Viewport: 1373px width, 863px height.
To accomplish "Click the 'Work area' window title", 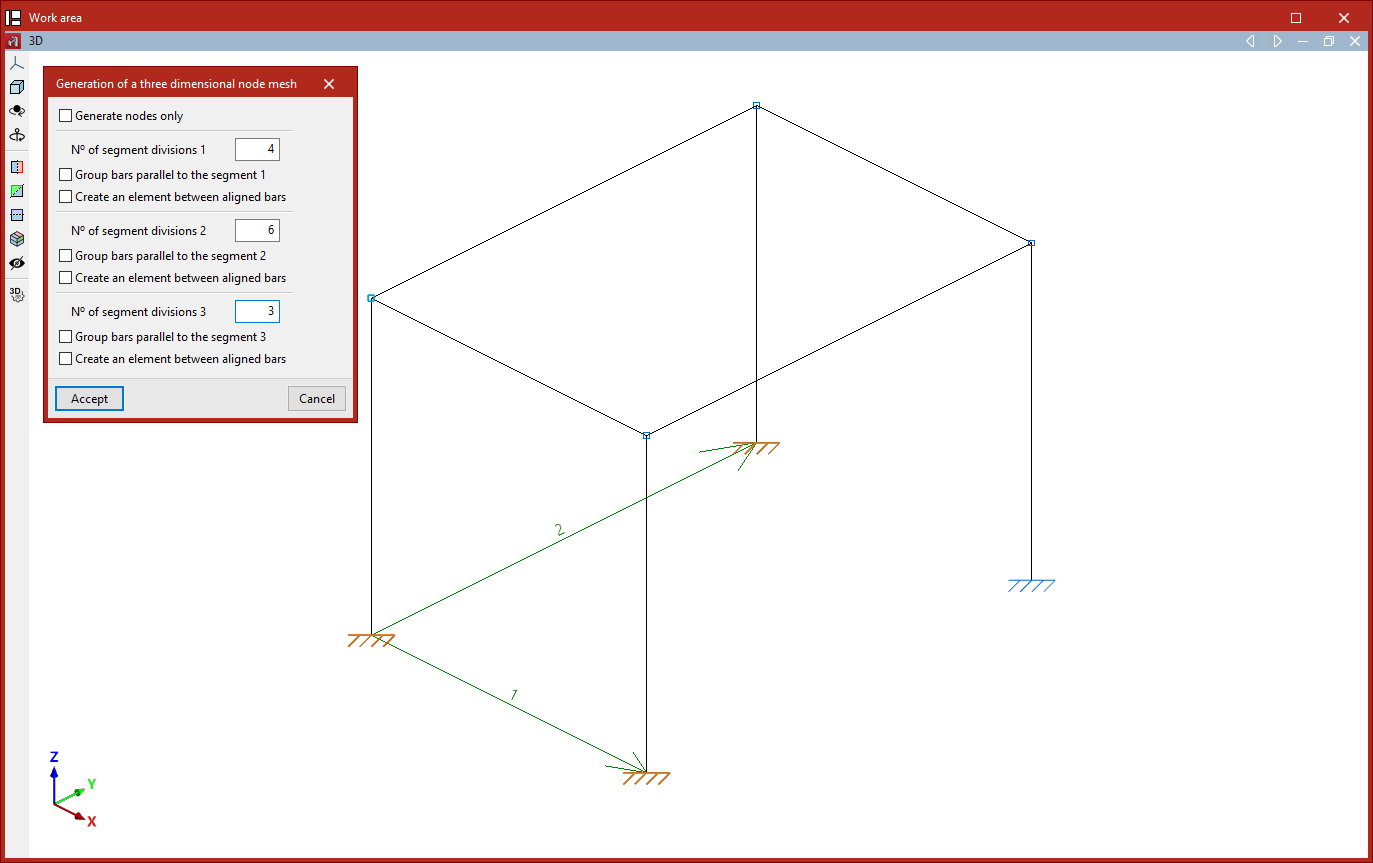I will coord(55,17).
